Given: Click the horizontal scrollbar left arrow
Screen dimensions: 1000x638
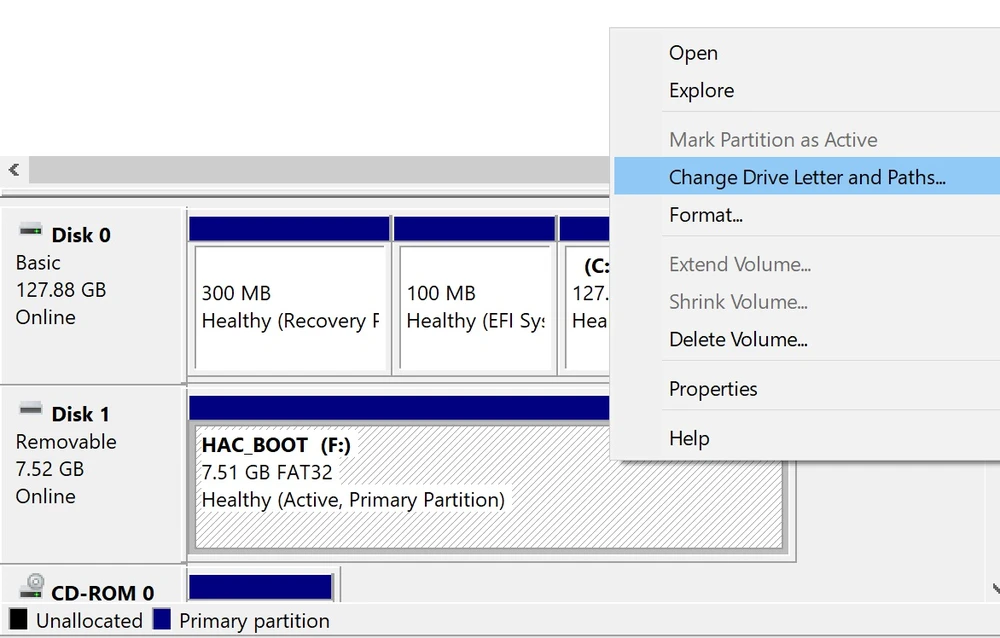Looking at the screenshot, I should 14,170.
